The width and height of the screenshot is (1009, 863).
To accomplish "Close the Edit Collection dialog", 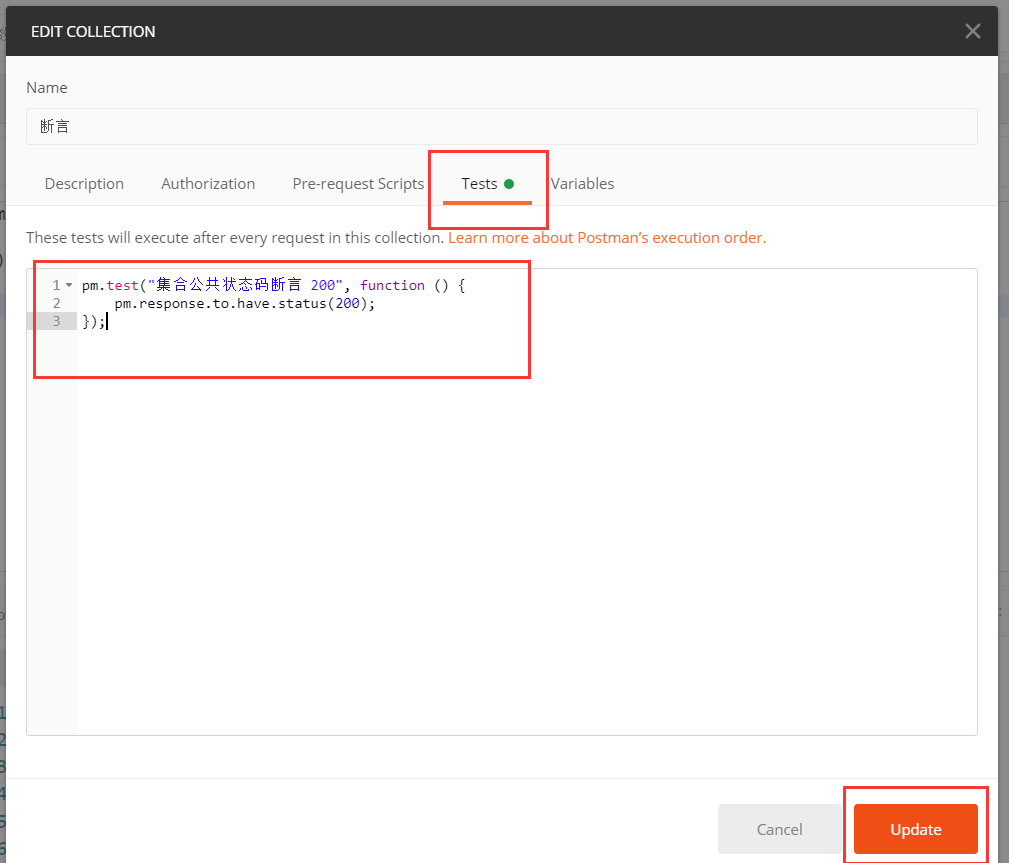I will coord(972,31).
